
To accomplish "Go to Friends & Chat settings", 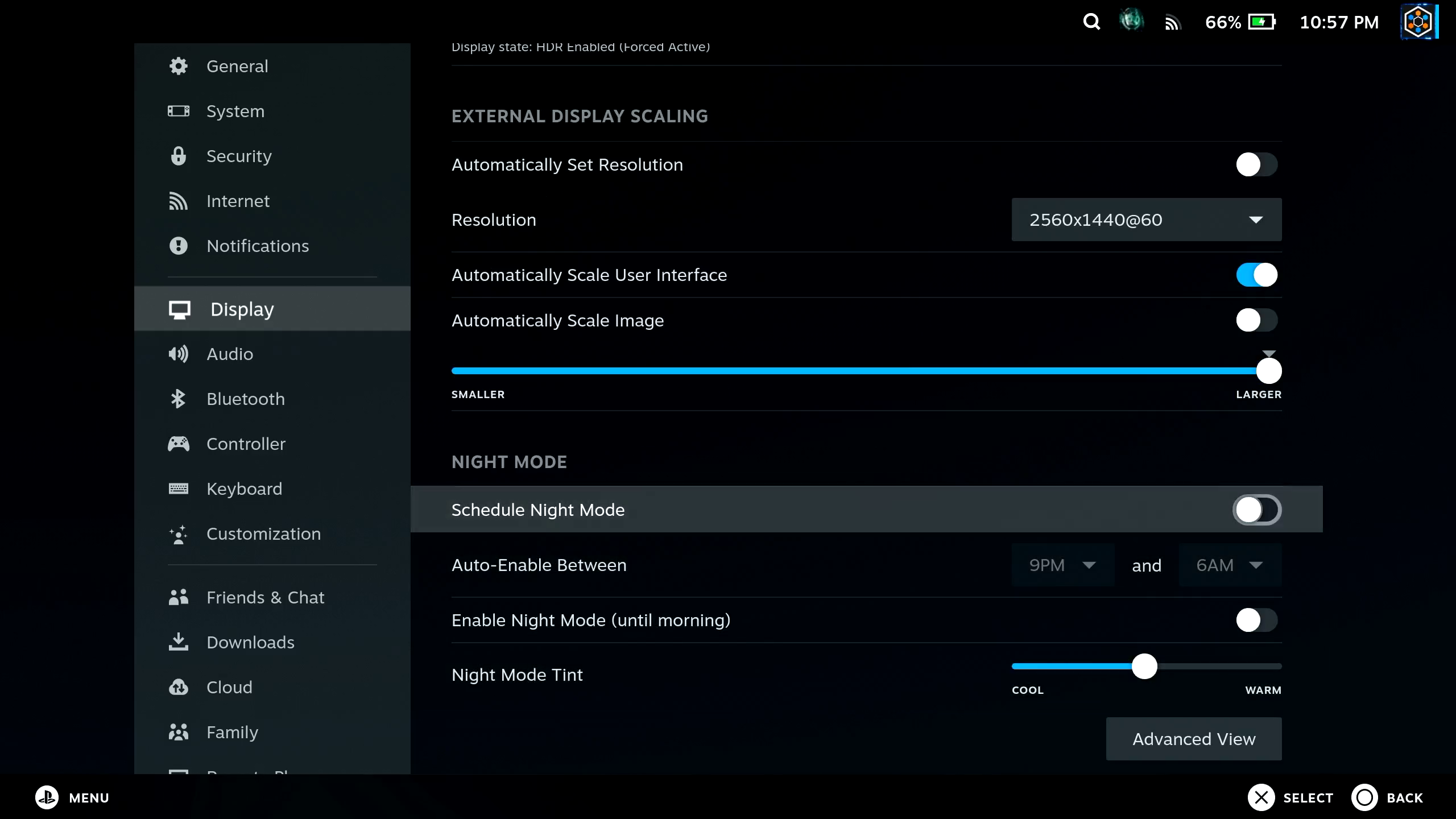I will (x=265, y=597).
